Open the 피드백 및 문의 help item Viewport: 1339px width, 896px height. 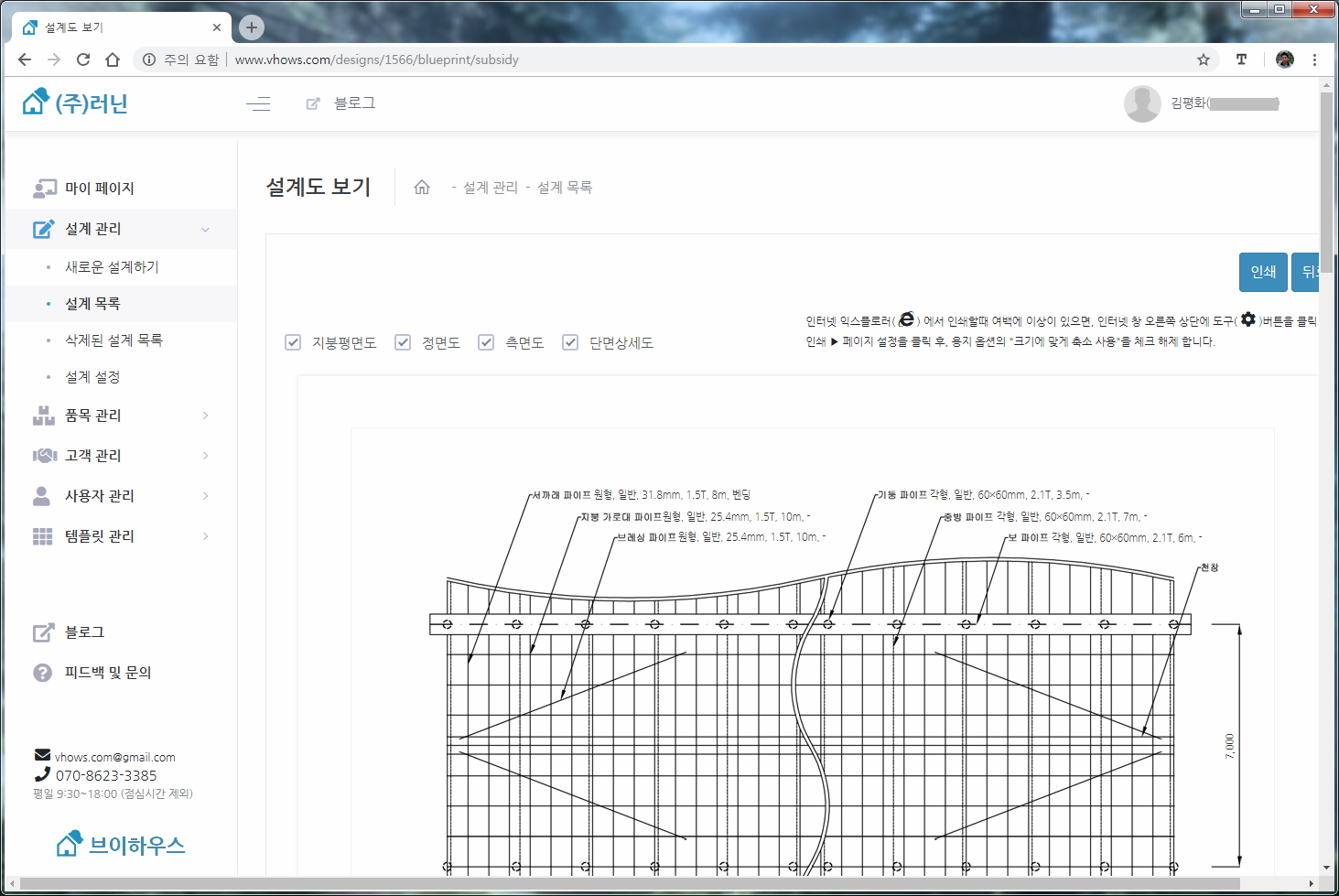tap(107, 673)
